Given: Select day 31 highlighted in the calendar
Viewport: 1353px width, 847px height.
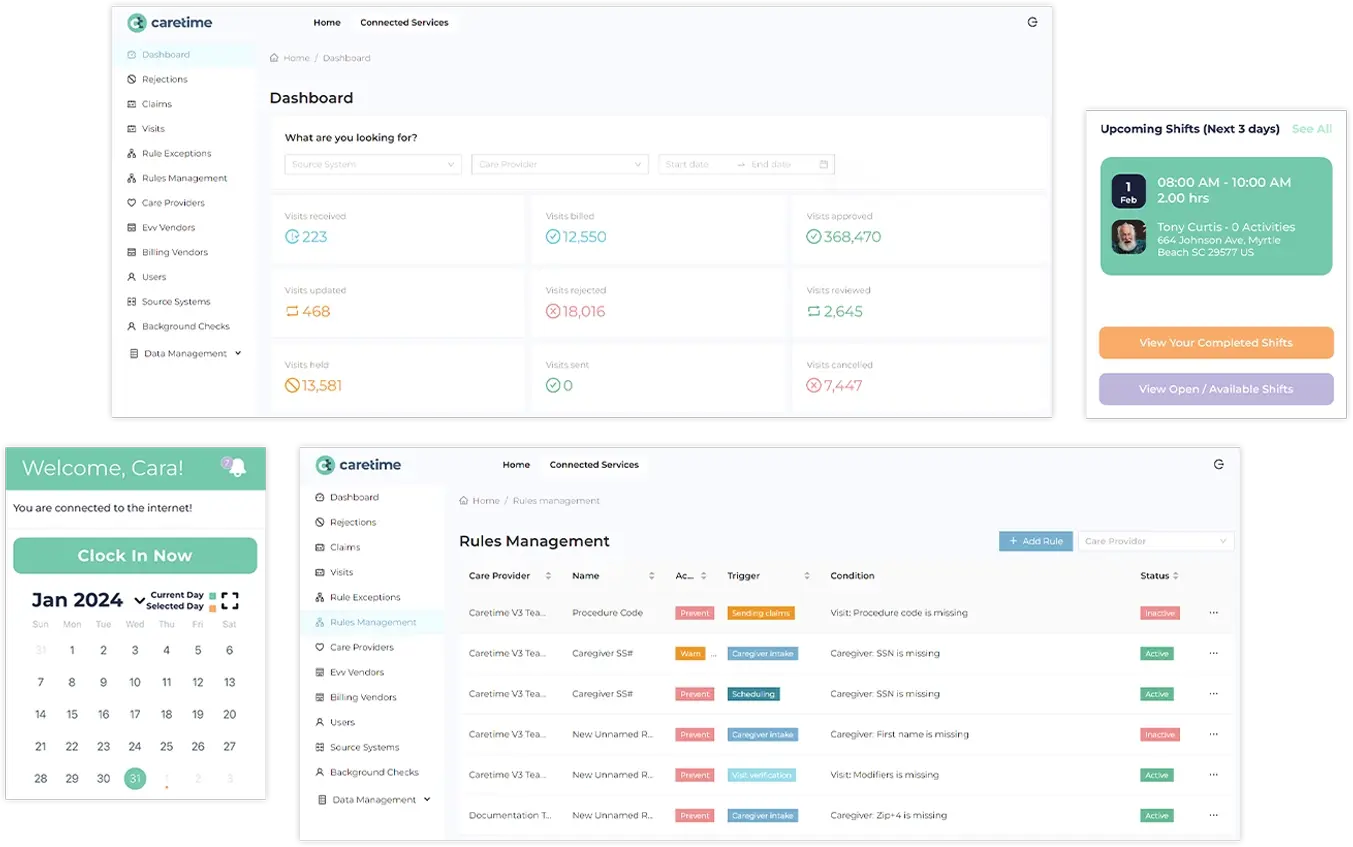Looking at the screenshot, I should [135, 778].
